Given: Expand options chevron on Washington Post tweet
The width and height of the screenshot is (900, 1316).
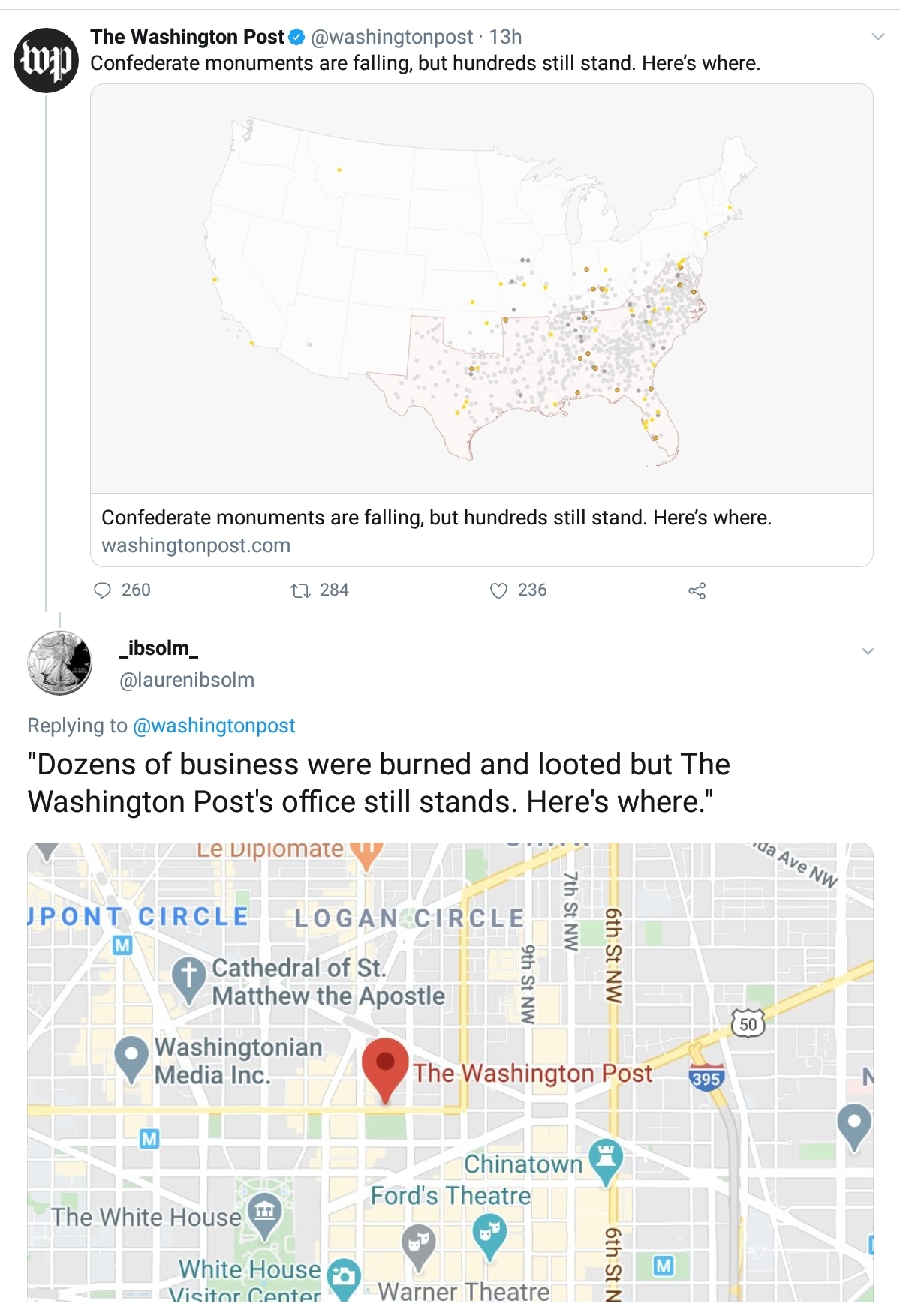Looking at the screenshot, I should click(877, 37).
